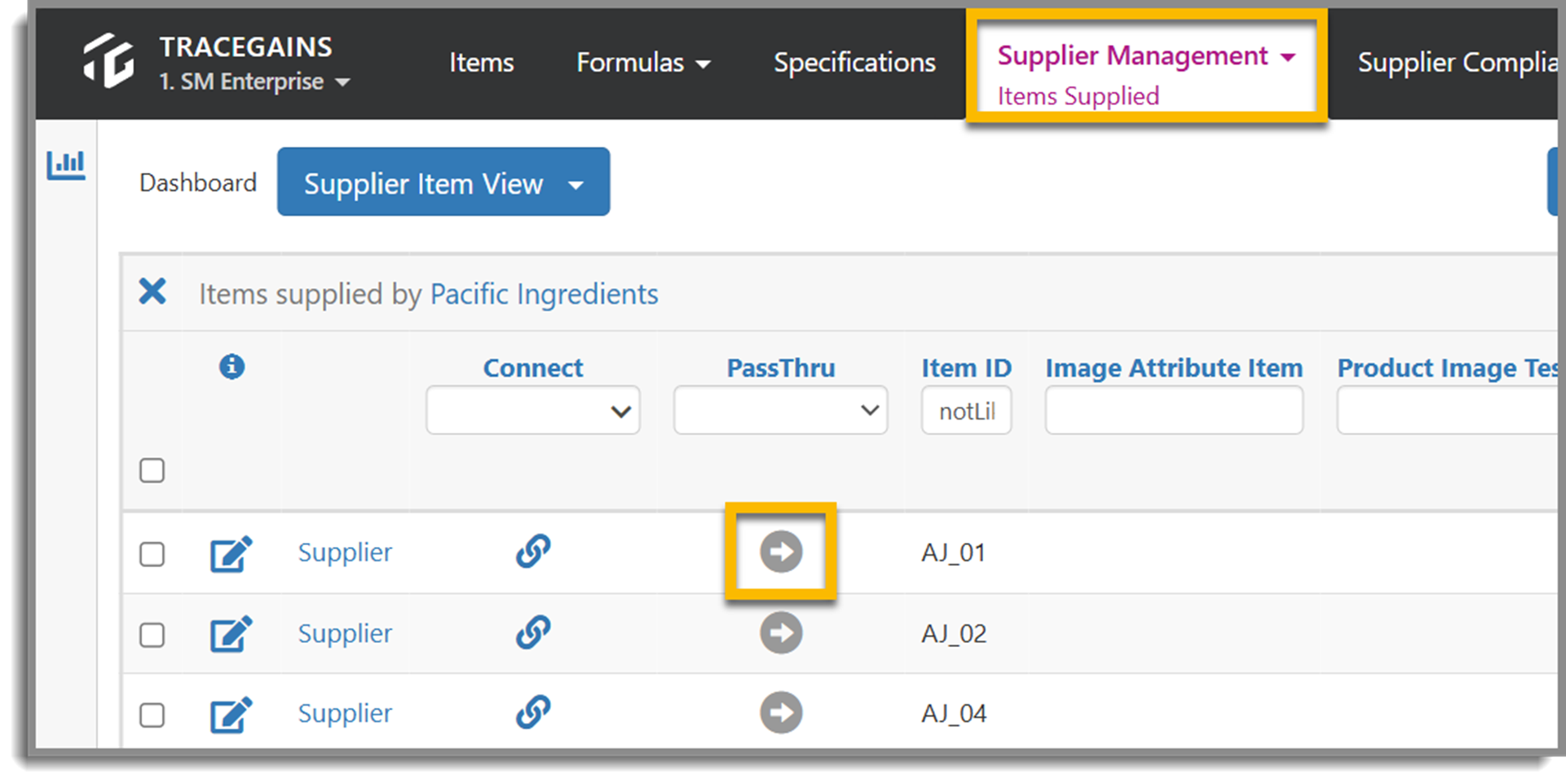This screenshot has height=784, width=1566.
Task: Select the AJ_02 item ID cell
Action: click(x=954, y=633)
